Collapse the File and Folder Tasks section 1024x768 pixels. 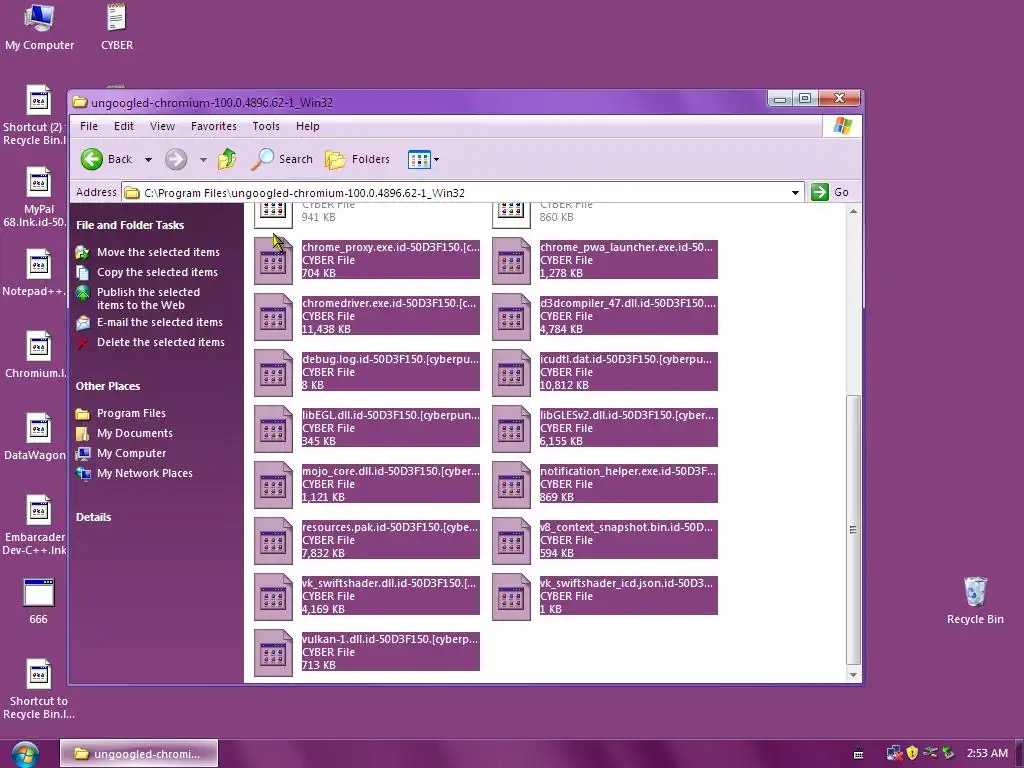130,225
